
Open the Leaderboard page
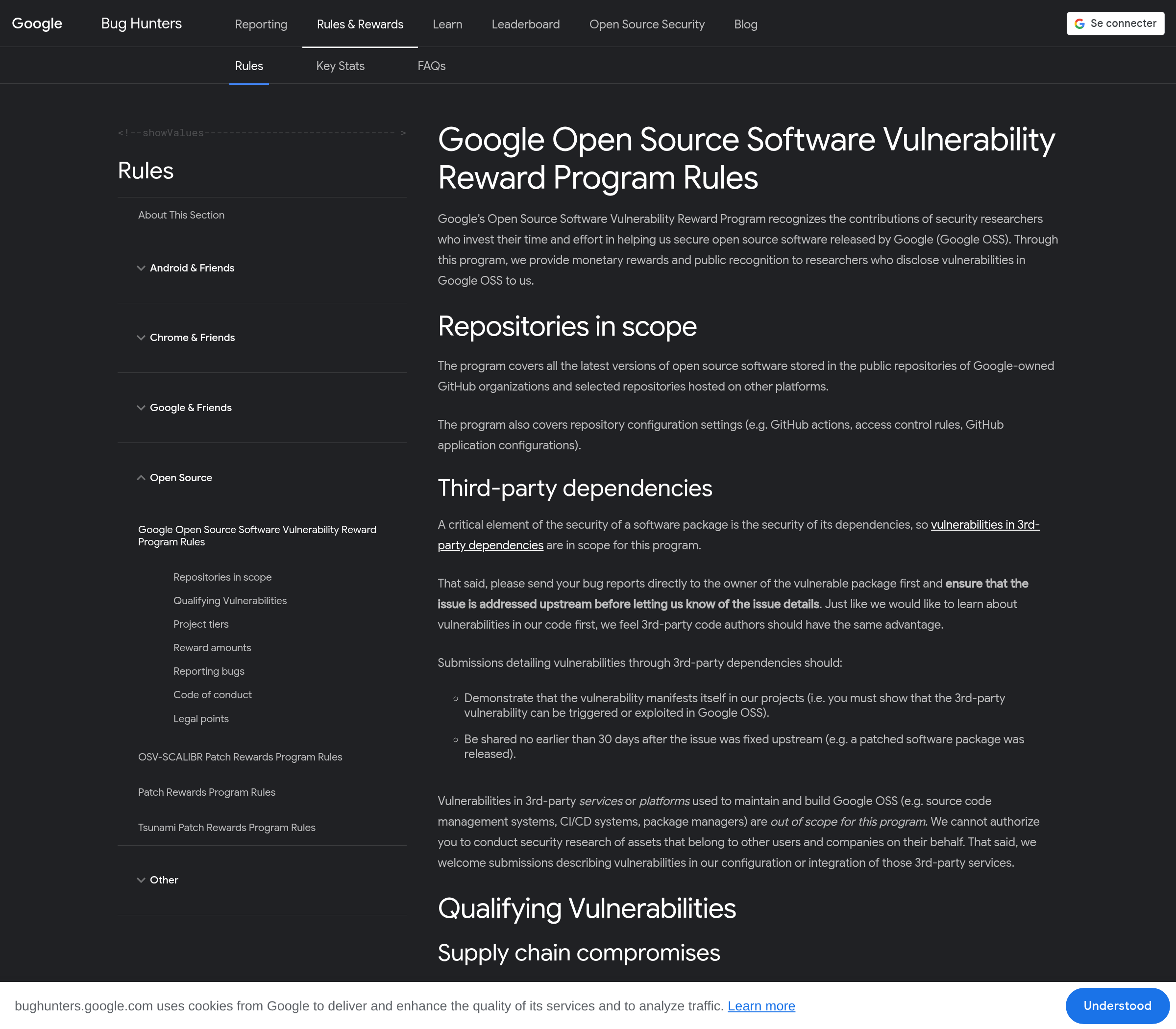tap(525, 24)
